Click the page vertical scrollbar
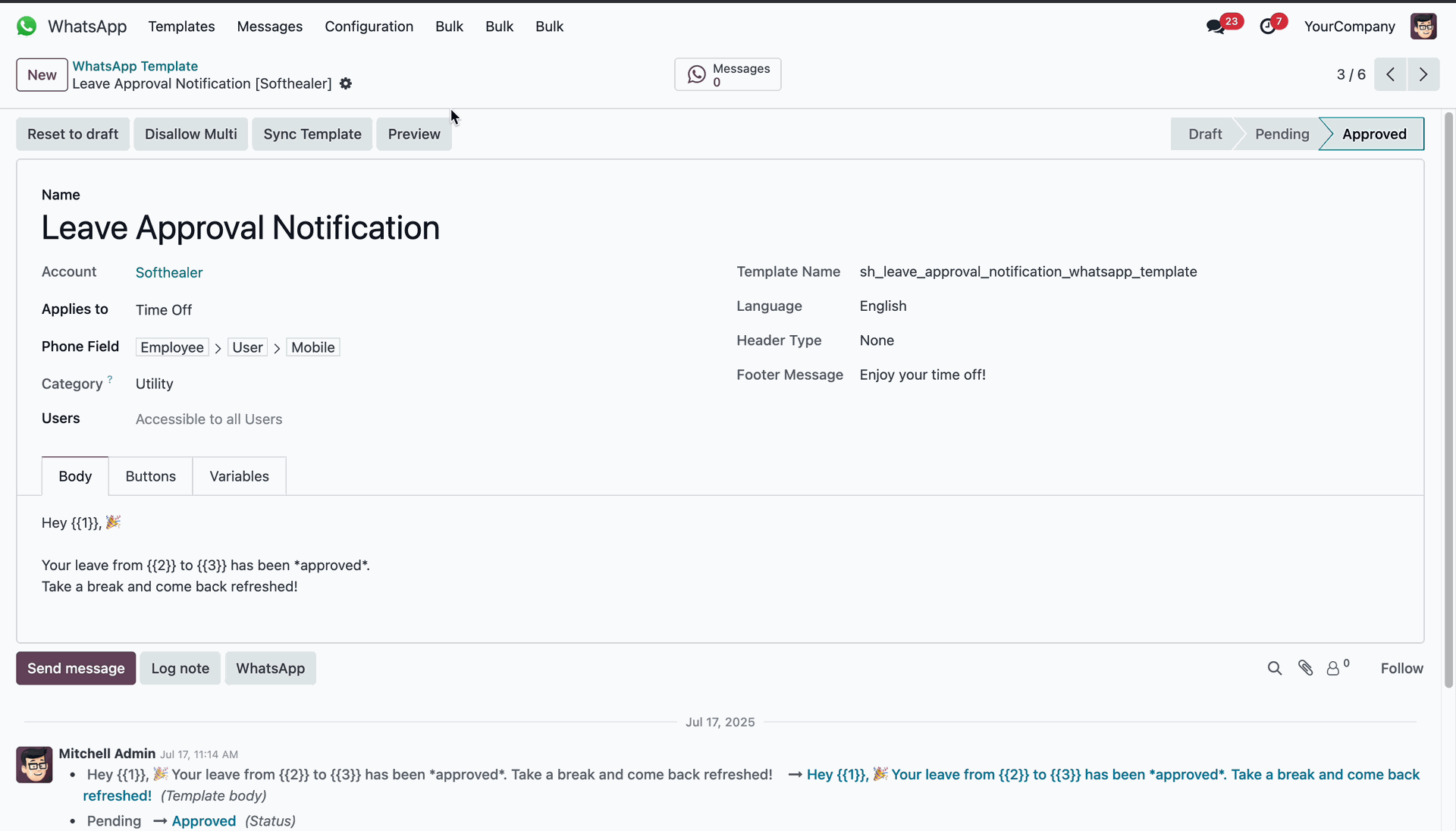 point(1448,400)
